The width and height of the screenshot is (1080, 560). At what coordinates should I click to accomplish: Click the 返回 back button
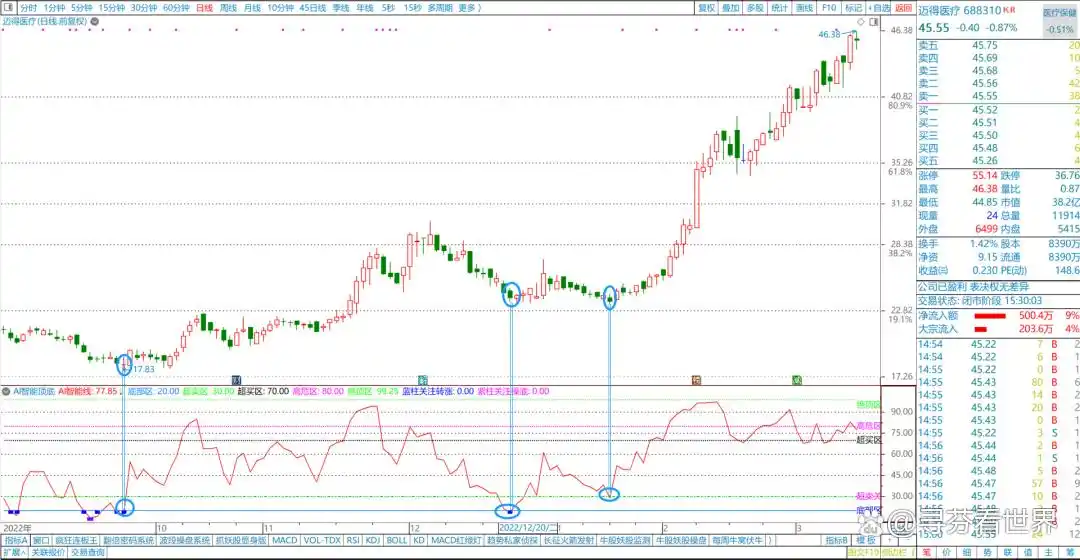pyautogui.click(x=903, y=7)
